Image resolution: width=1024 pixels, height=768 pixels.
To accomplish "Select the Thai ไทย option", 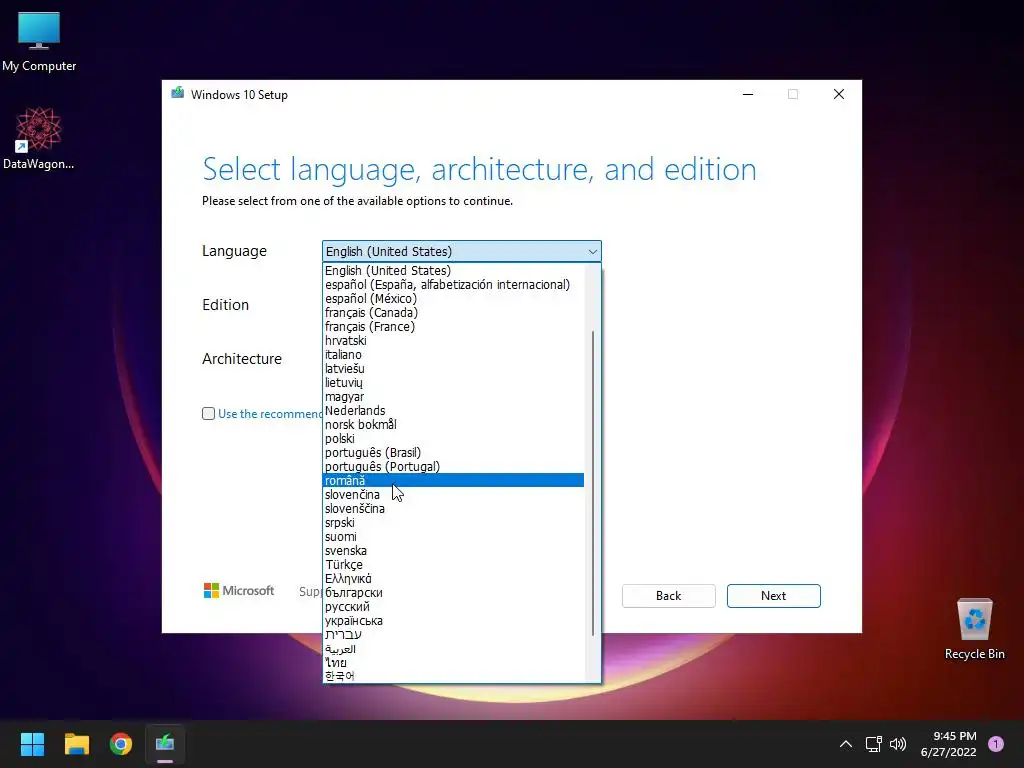I will (453, 663).
